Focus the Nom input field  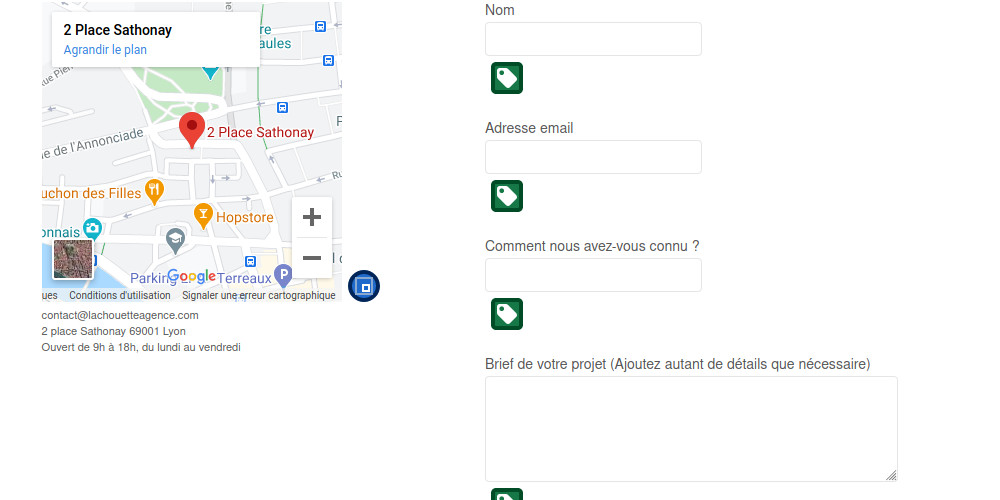(x=593, y=39)
